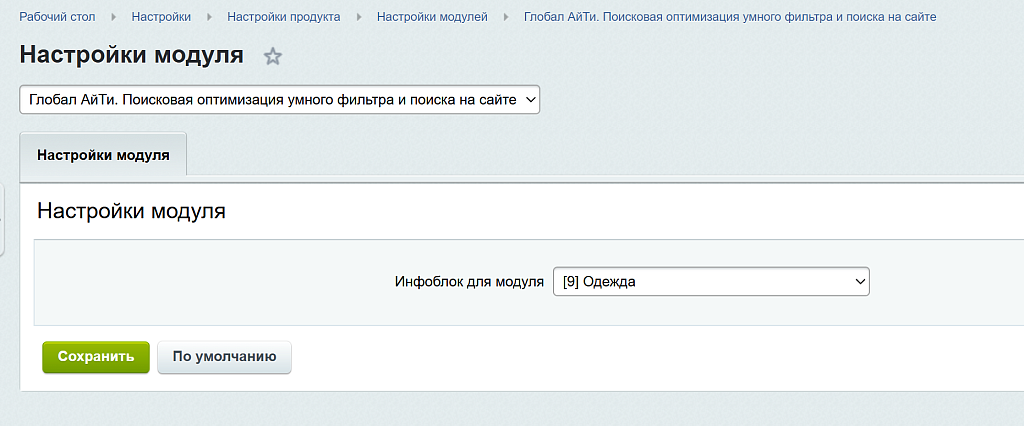This screenshot has width=1024, height=426.
Task: Click the breadcrumb arrow after Рабочий стол
Action: point(113,18)
